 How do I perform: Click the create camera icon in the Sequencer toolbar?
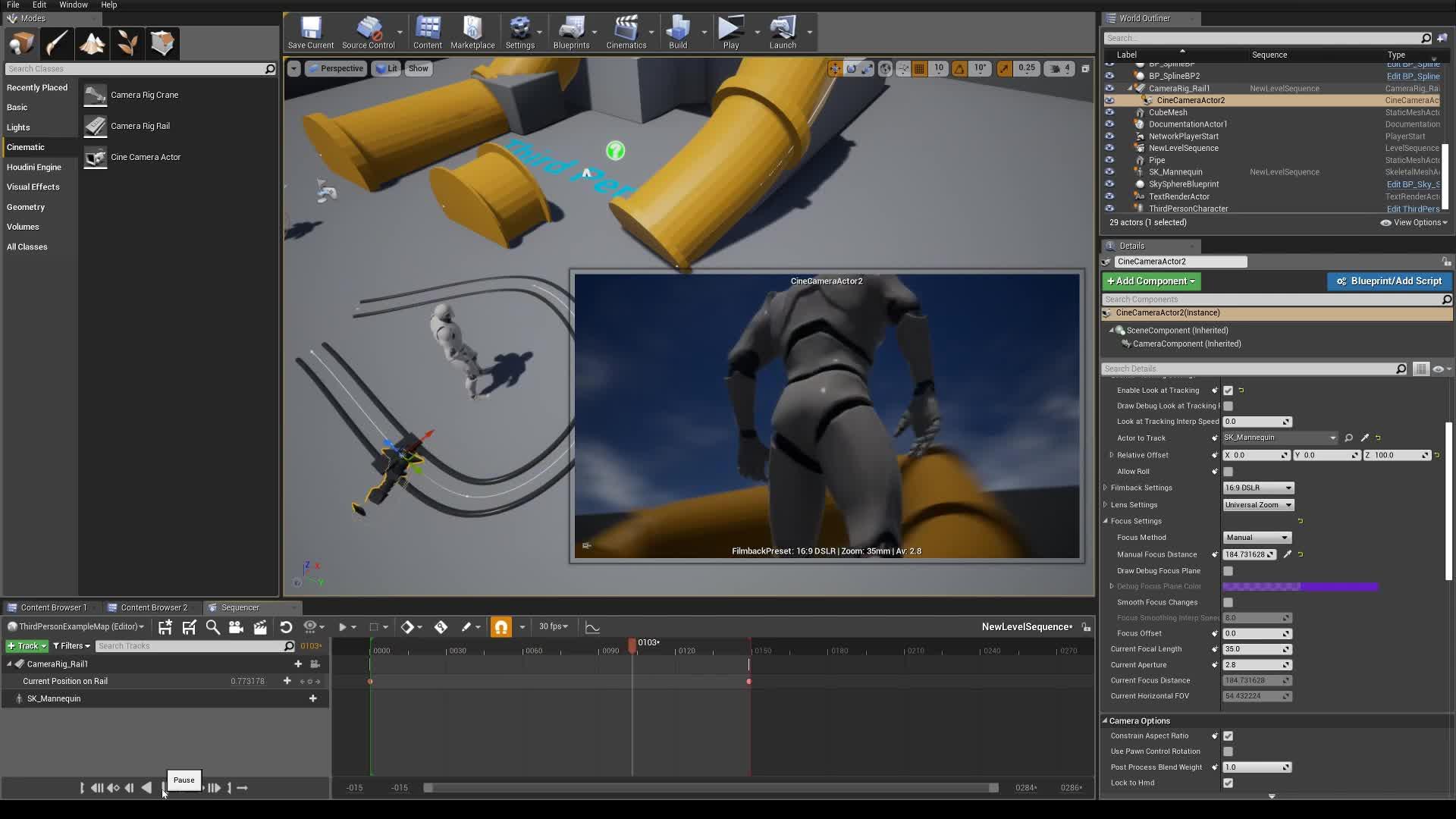pos(236,626)
